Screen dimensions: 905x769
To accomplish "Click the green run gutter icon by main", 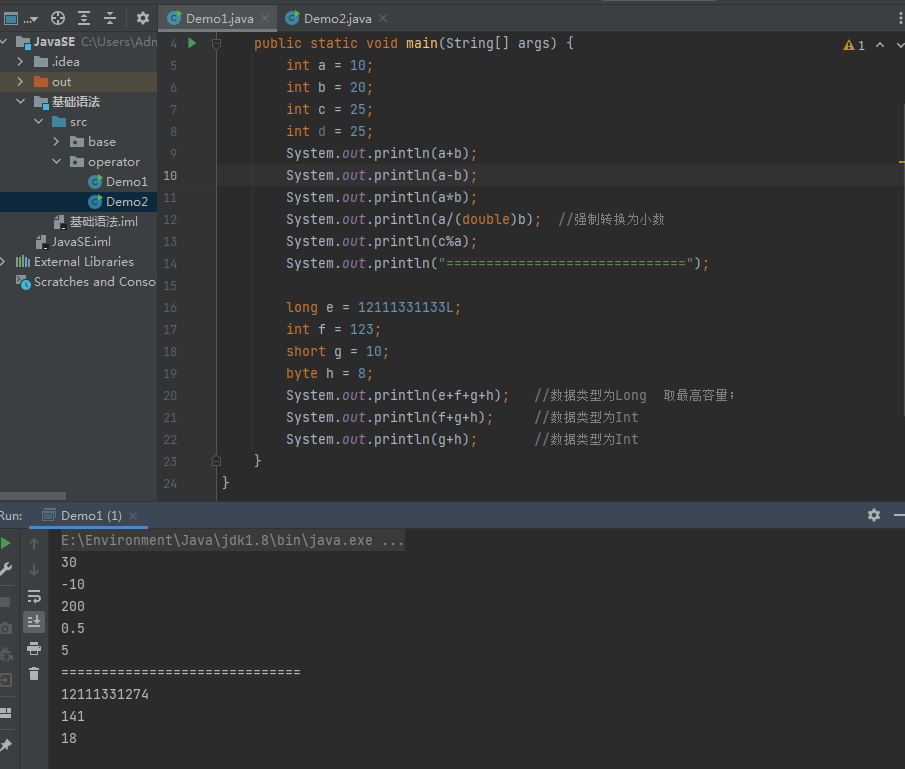I will point(191,43).
